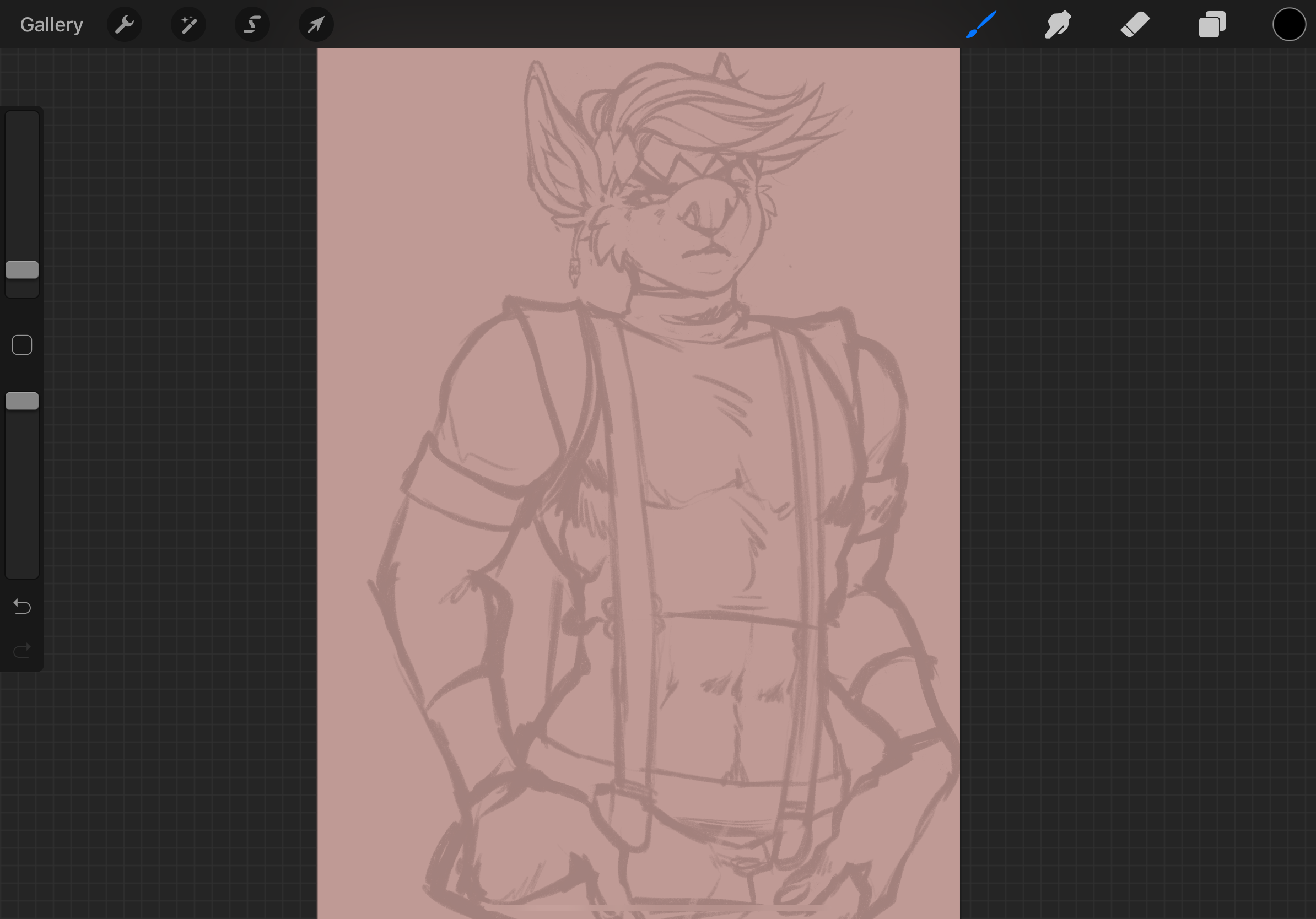The width and height of the screenshot is (1316, 919).
Task: Activate the Transform arrow tool
Action: (316, 25)
